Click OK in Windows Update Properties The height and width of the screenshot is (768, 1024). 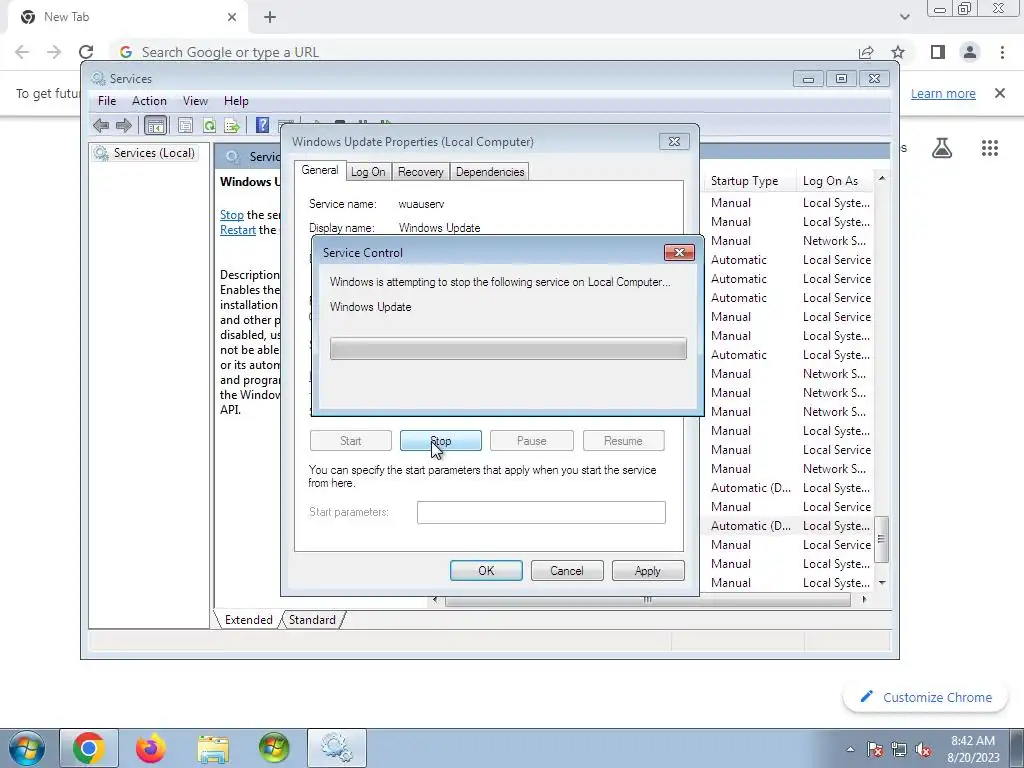click(486, 571)
